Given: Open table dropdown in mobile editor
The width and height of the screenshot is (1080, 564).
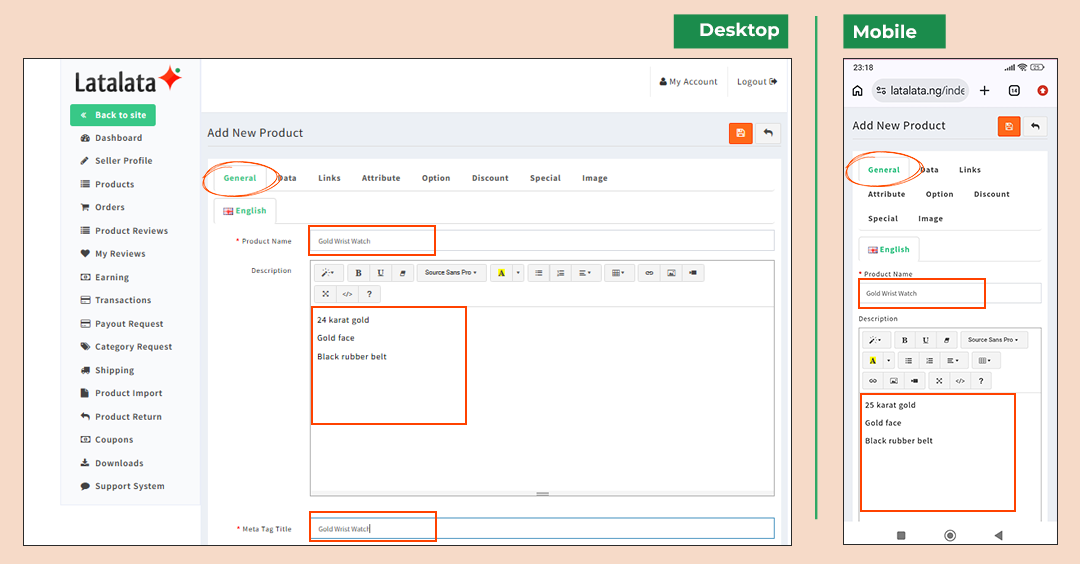Looking at the screenshot, I should [x=985, y=361].
